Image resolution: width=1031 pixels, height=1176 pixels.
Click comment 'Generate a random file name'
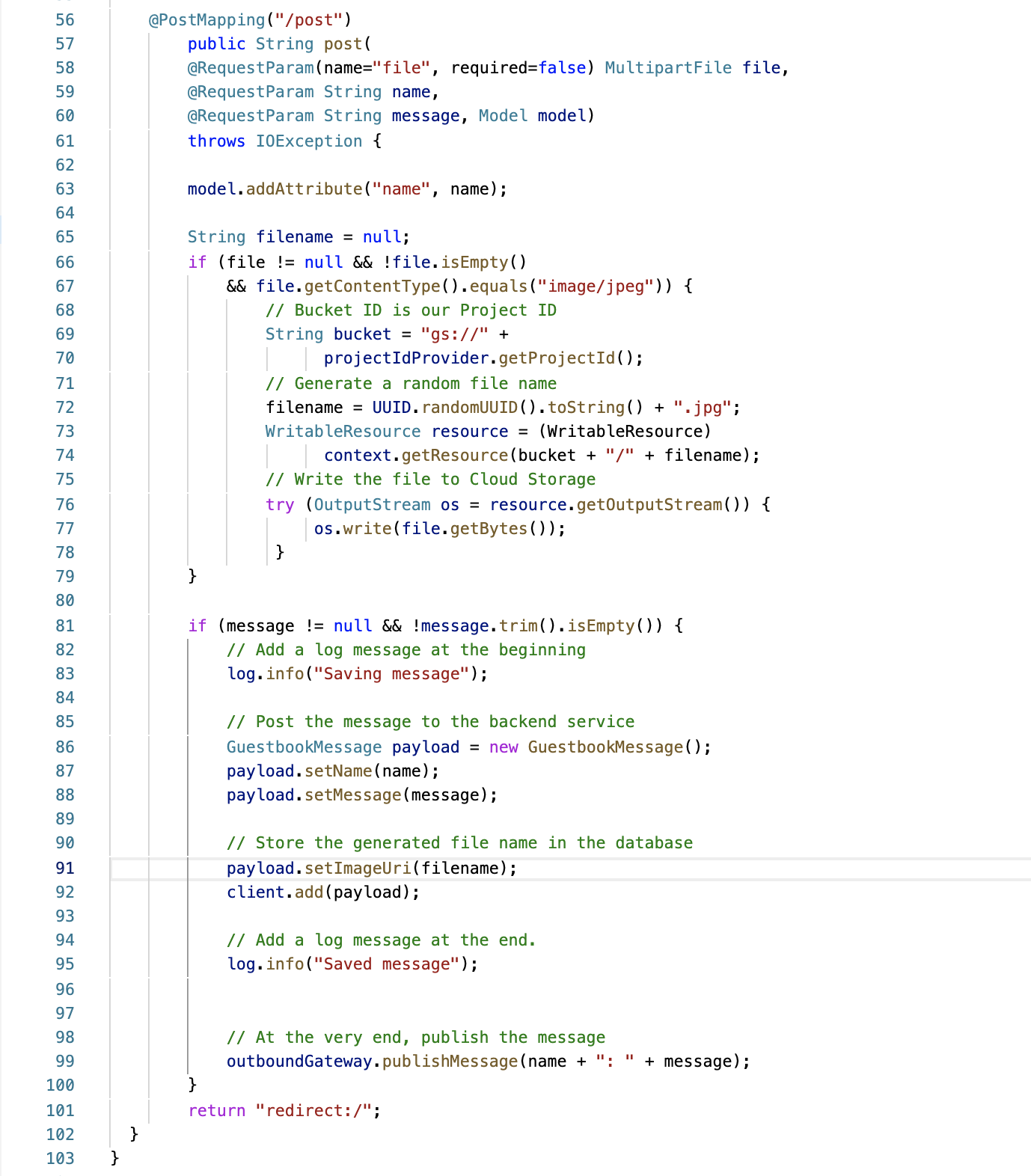coord(411,383)
